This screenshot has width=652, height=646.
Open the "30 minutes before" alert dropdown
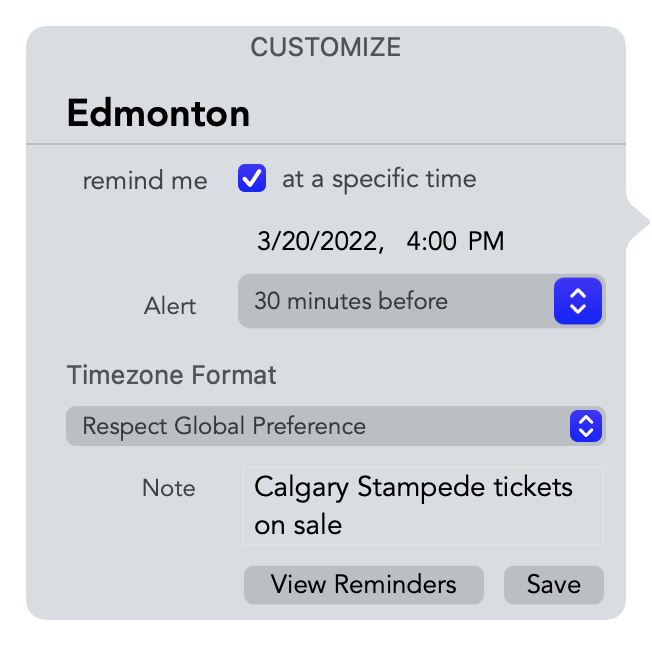pos(421,301)
